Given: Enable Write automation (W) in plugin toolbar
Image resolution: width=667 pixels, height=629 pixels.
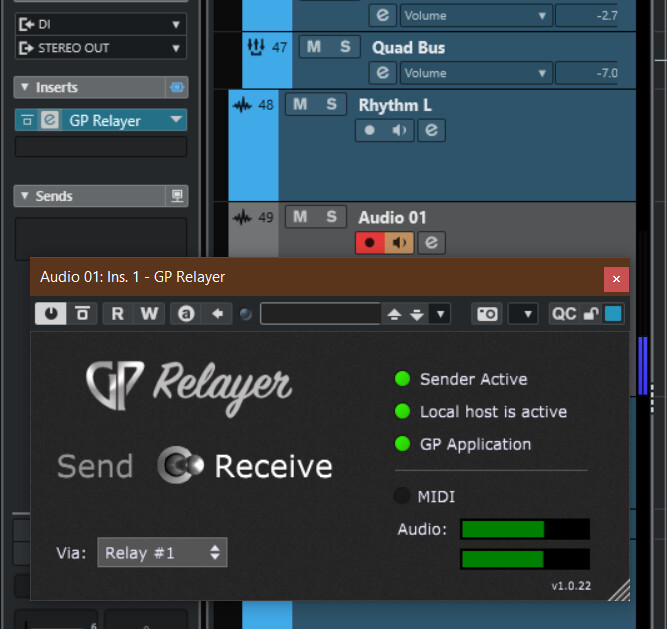Looking at the screenshot, I should click(148, 314).
